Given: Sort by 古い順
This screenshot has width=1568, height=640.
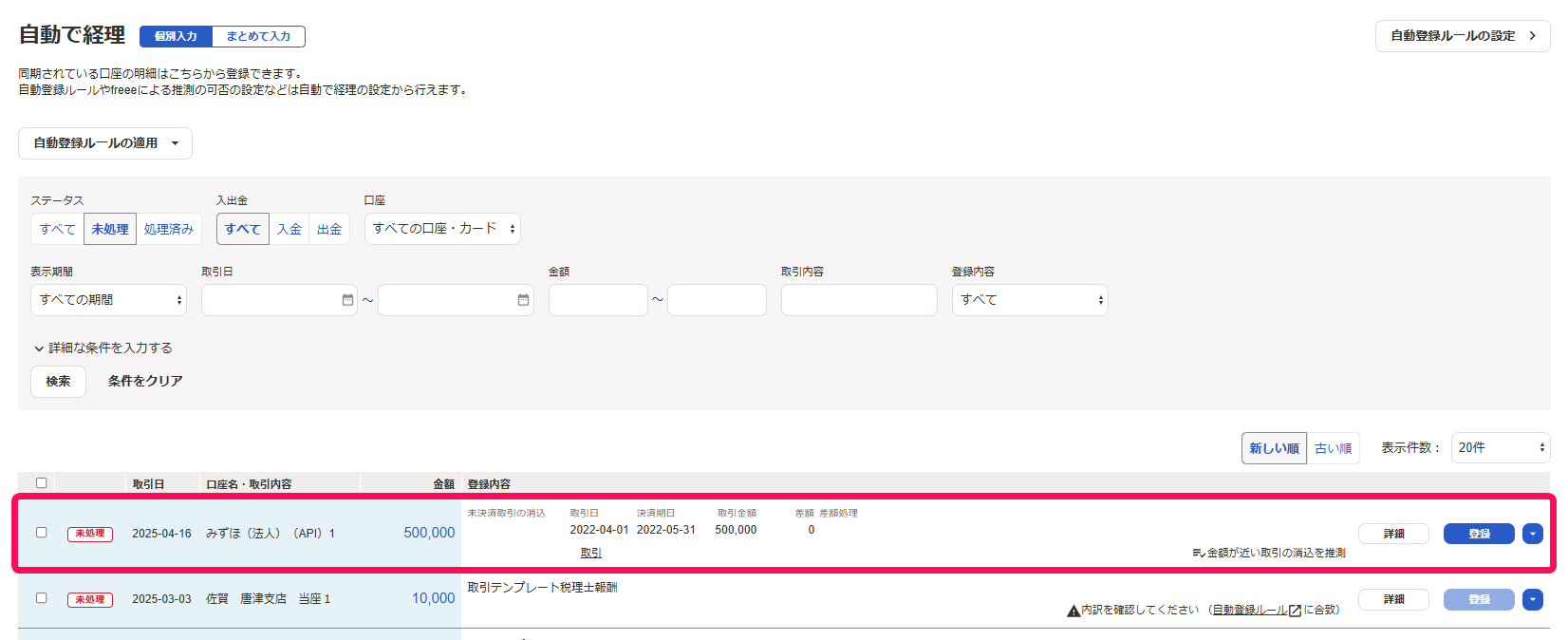Looking at the screenshot, I should click(1333, 448).
